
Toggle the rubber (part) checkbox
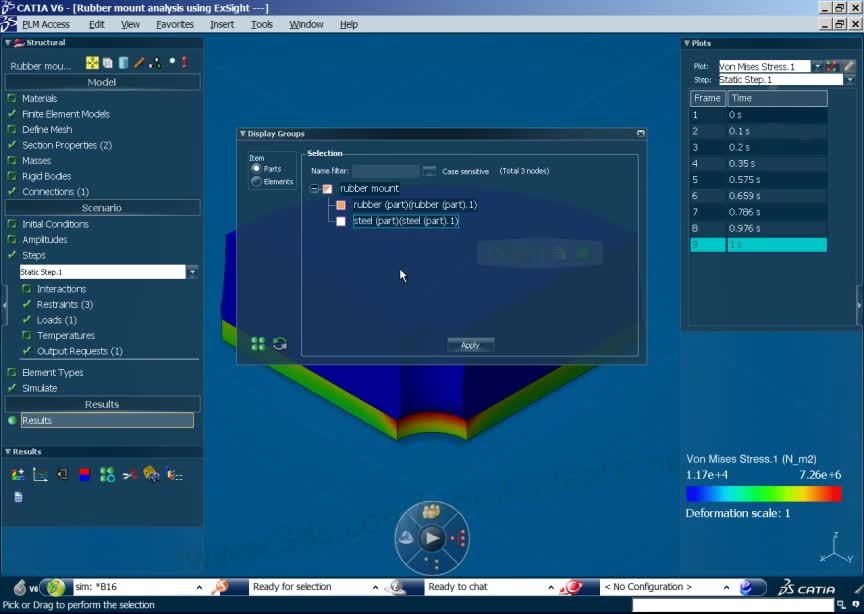point(341,205)
